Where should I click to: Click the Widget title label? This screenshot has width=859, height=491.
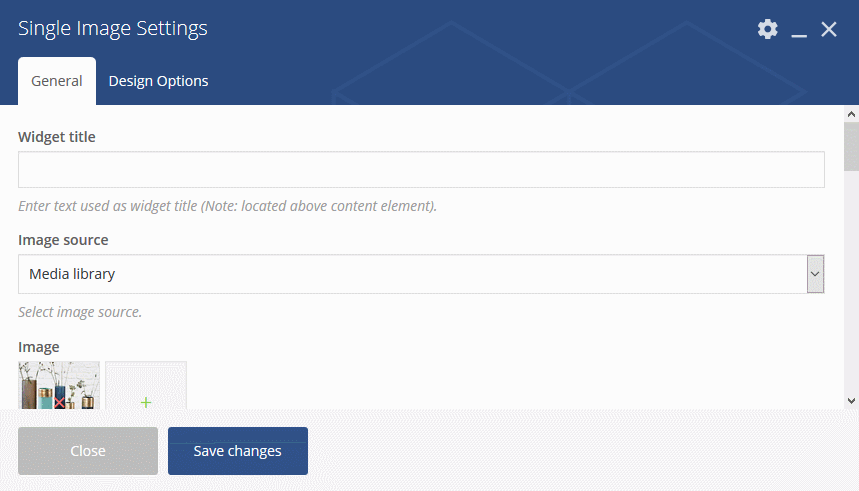(x=57, y=137)
